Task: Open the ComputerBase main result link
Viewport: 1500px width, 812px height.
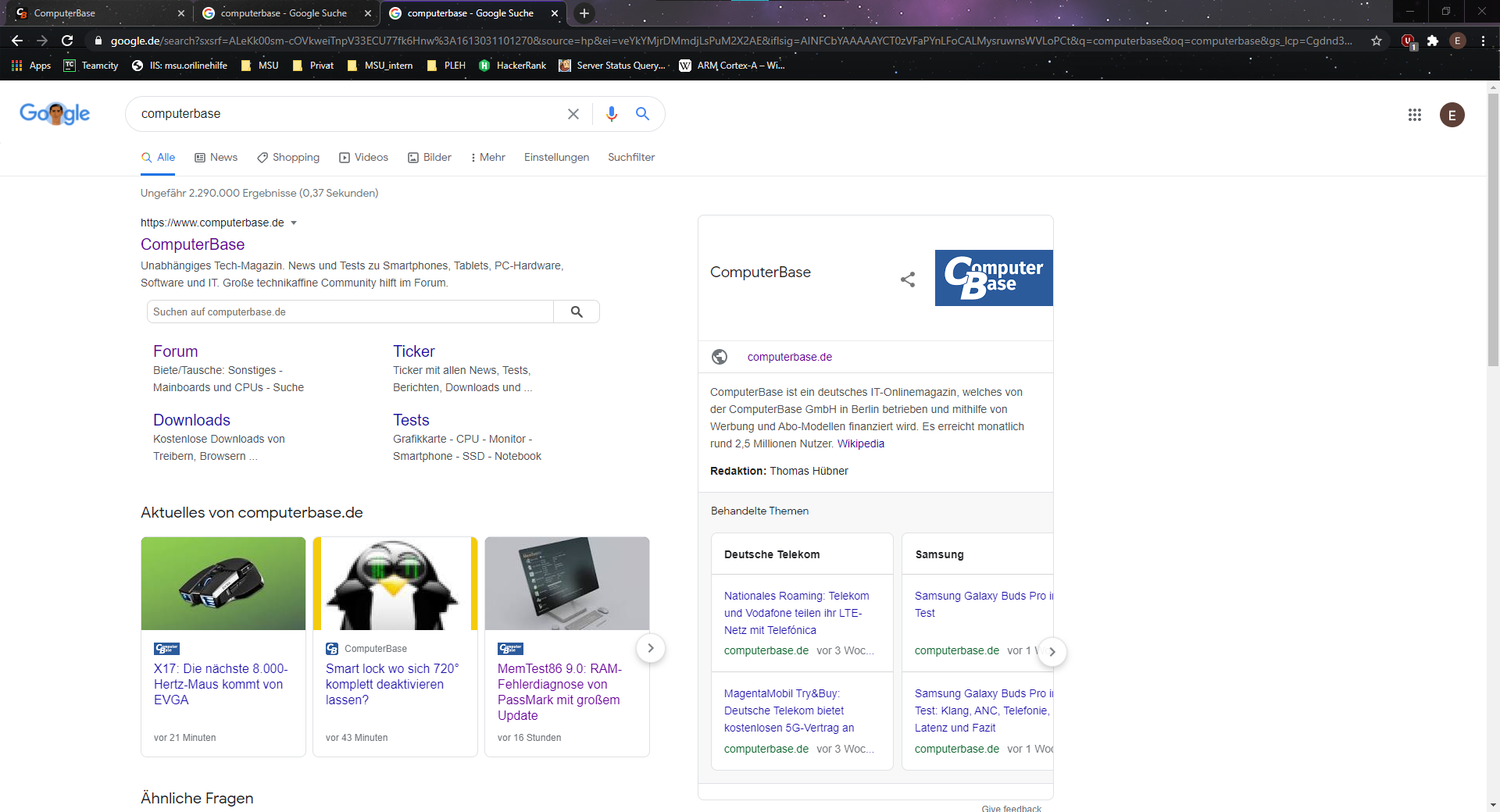Action: tap(193, 244)
